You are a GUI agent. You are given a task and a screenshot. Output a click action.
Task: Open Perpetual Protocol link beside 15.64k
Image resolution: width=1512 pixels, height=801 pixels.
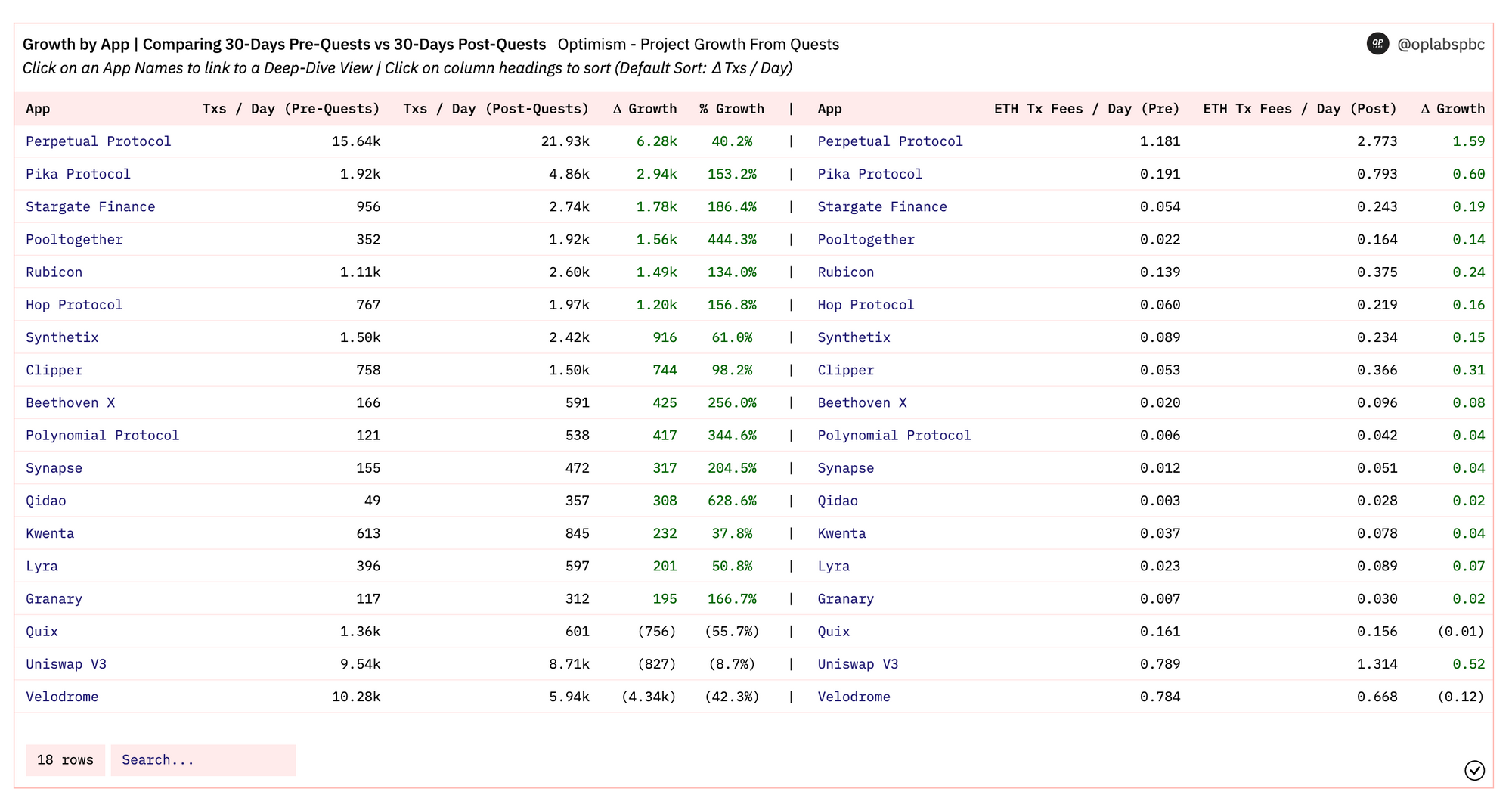(98, 141)
